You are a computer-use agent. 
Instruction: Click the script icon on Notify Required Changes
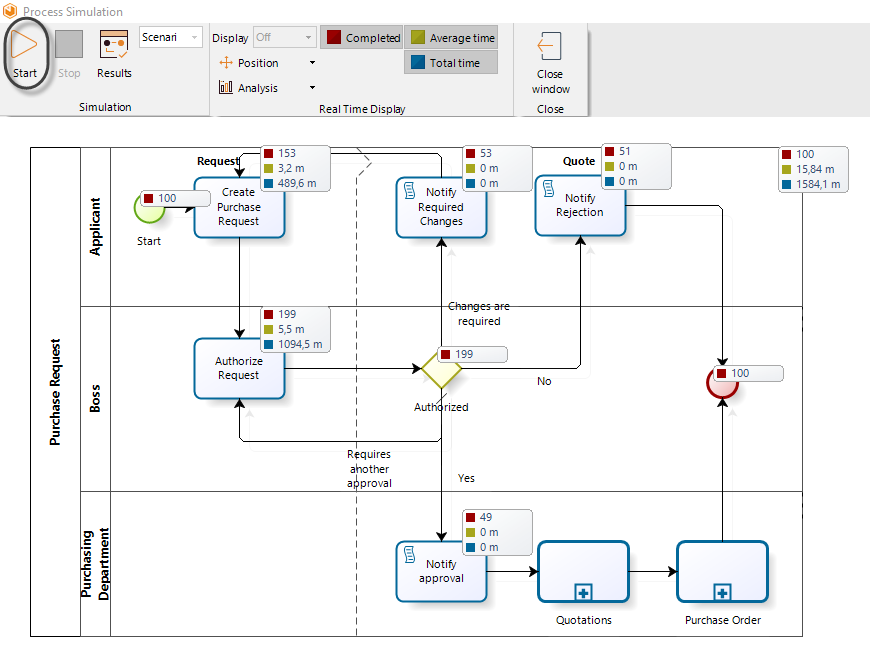[409, 190]
